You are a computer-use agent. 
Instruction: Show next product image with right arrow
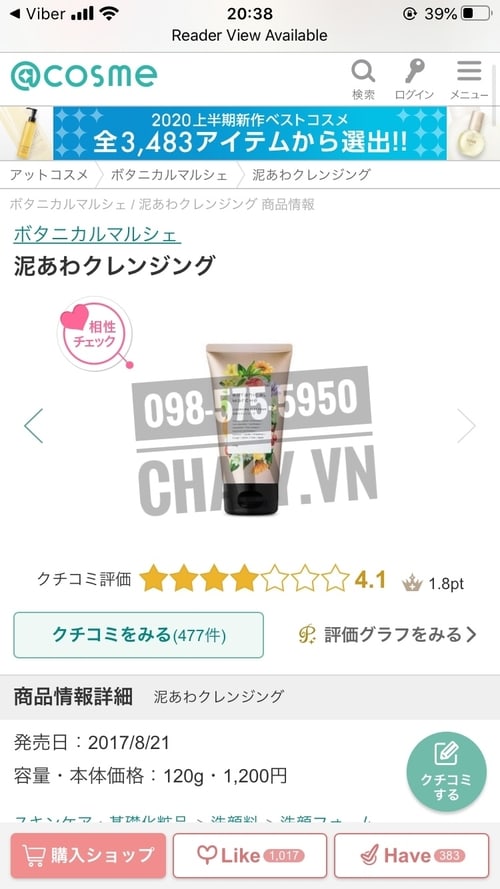pyautogui.click(x=466, y=426)
